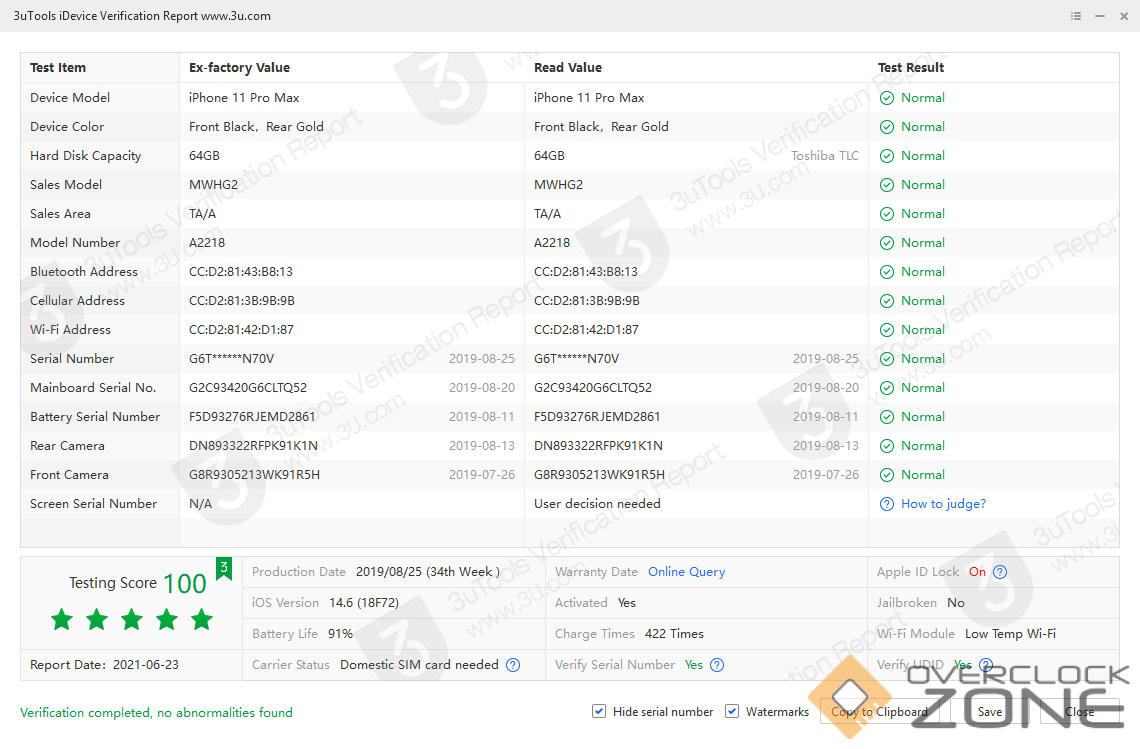Click the five-star rating under Testing Score
The width and height of the screenshot is (1140, 749).
tap(132, 620)
